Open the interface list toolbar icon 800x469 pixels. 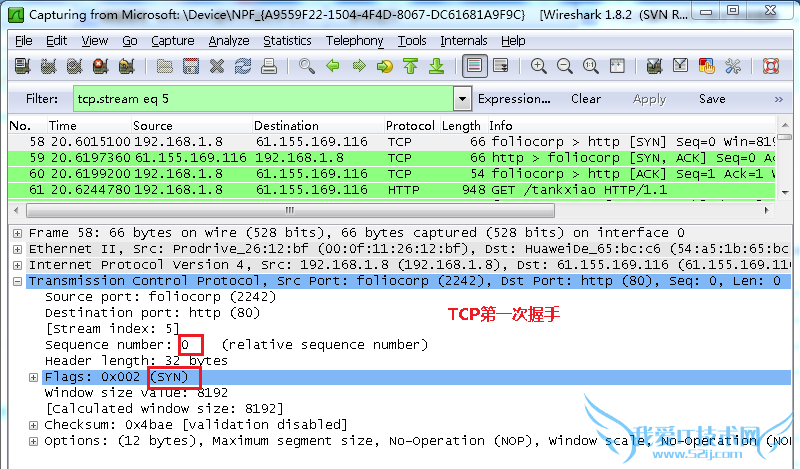pos(22,66)
